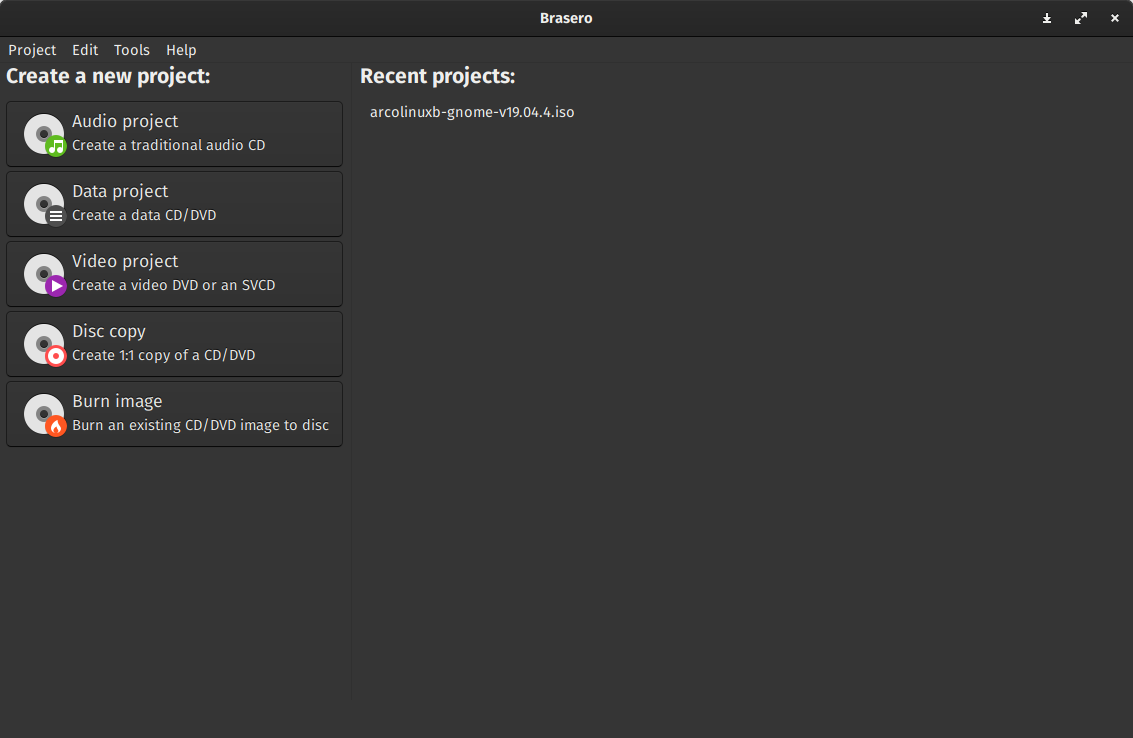Image resolution: width=1133 pixels, height=738 pixels.
Task: Close the Brasero window
Action: [x=1114, y=18]
